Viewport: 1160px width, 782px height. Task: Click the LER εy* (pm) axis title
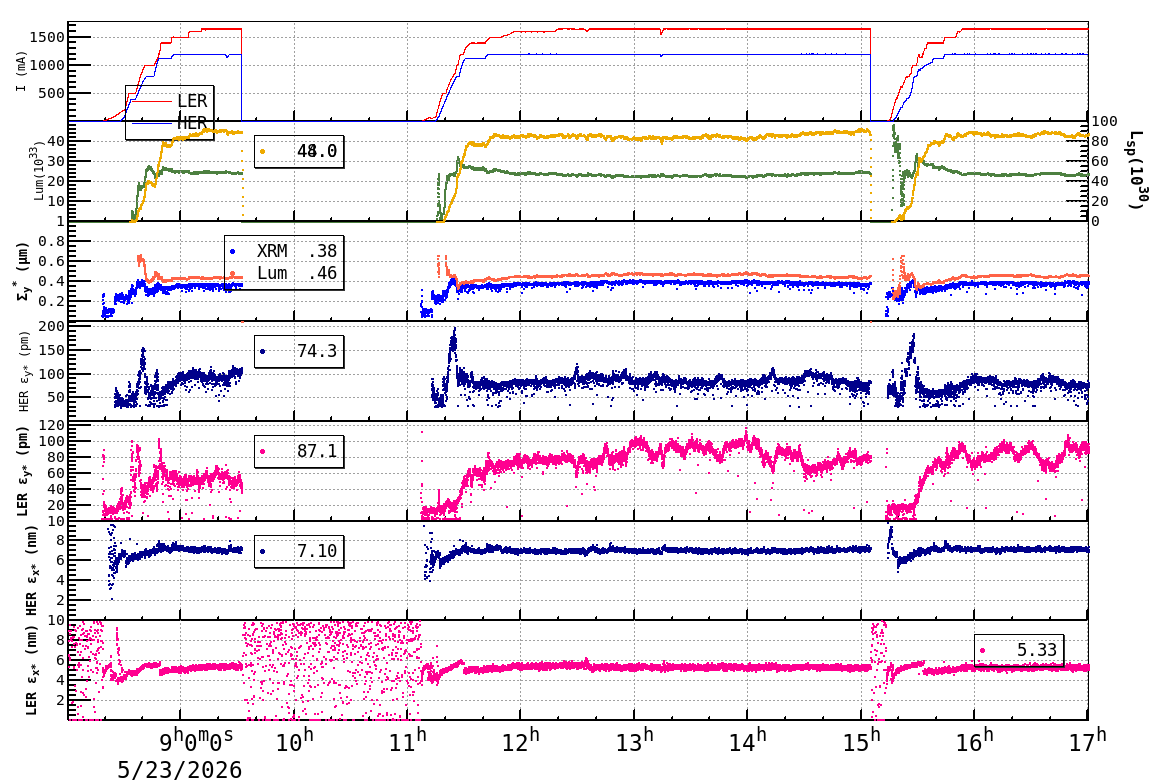coord(23,471)
